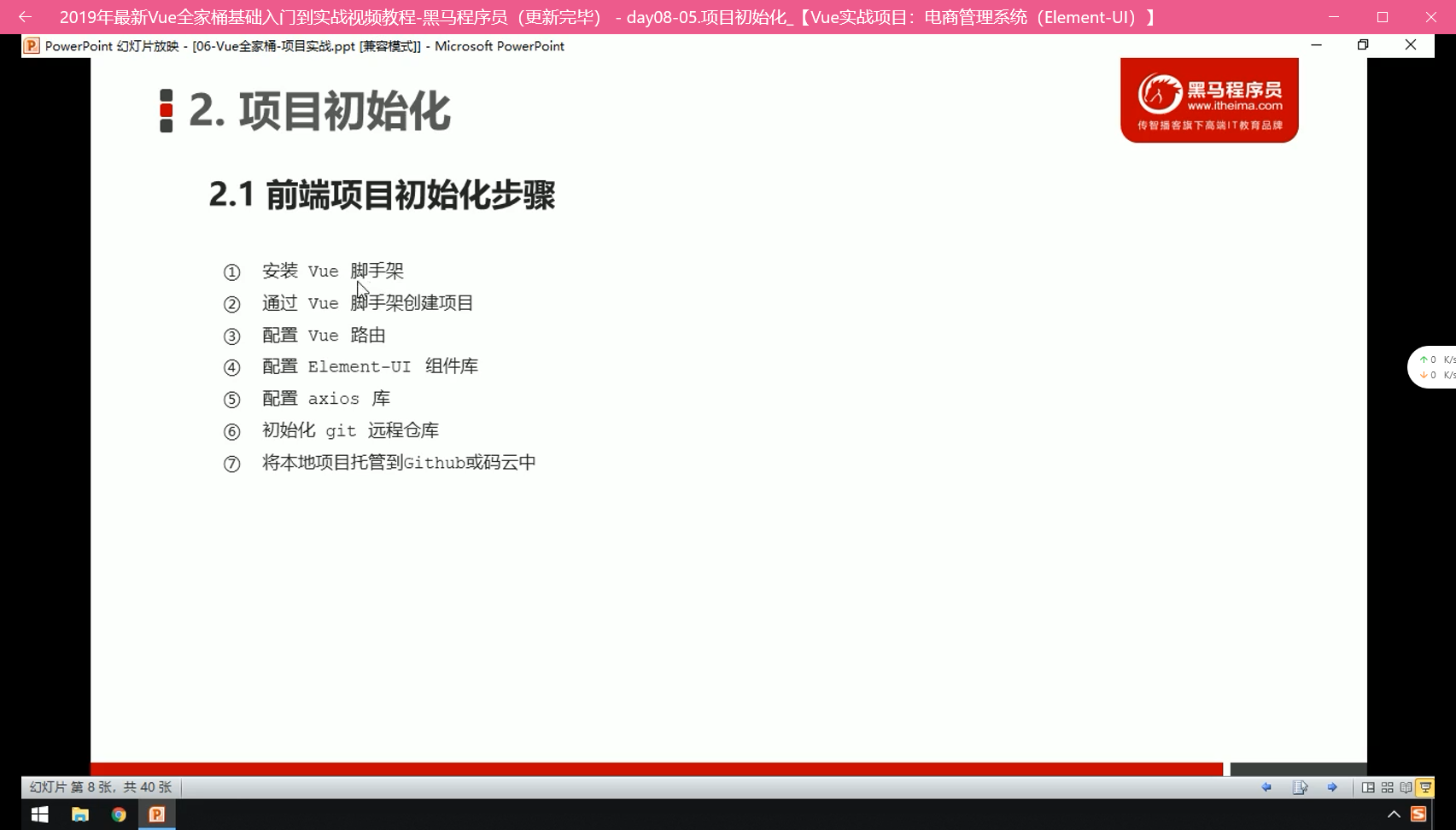Image resolution: width=1456 pixels, height=830 pixels.
Task: Open File Explorer from the taskbar
Action: click(x=79, y=815)
